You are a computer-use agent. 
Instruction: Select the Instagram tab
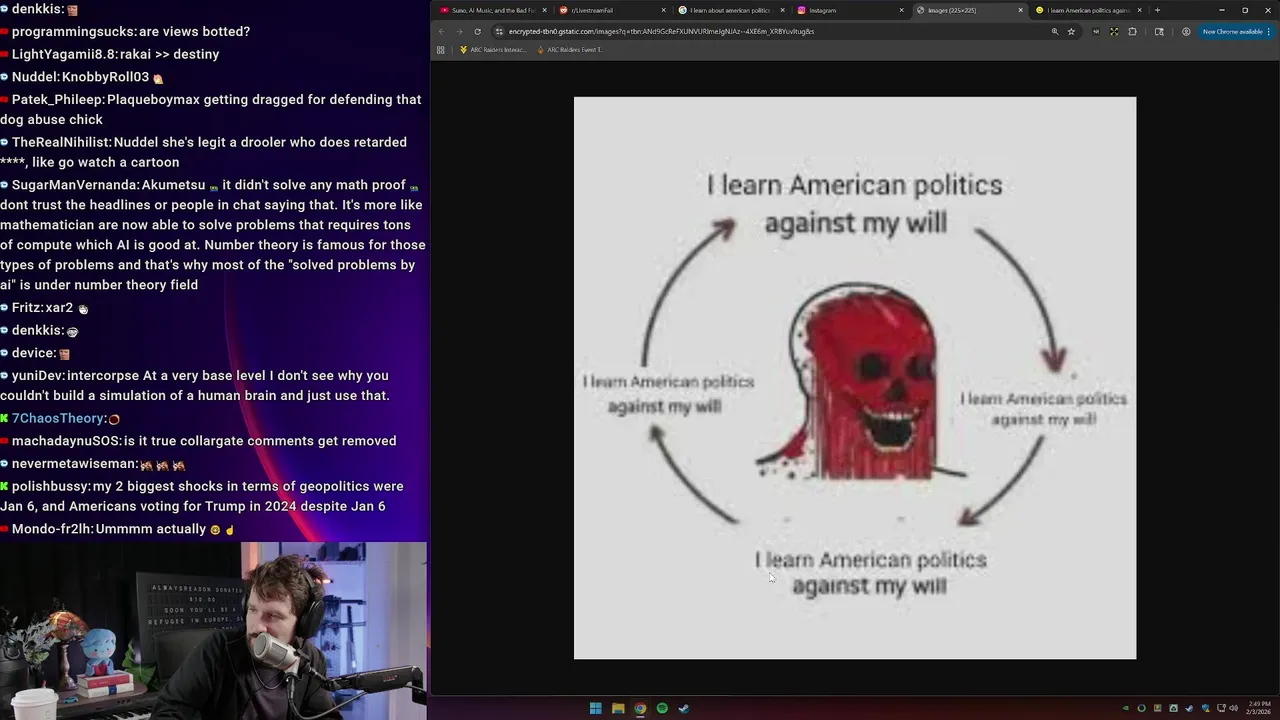coord(849,10)
